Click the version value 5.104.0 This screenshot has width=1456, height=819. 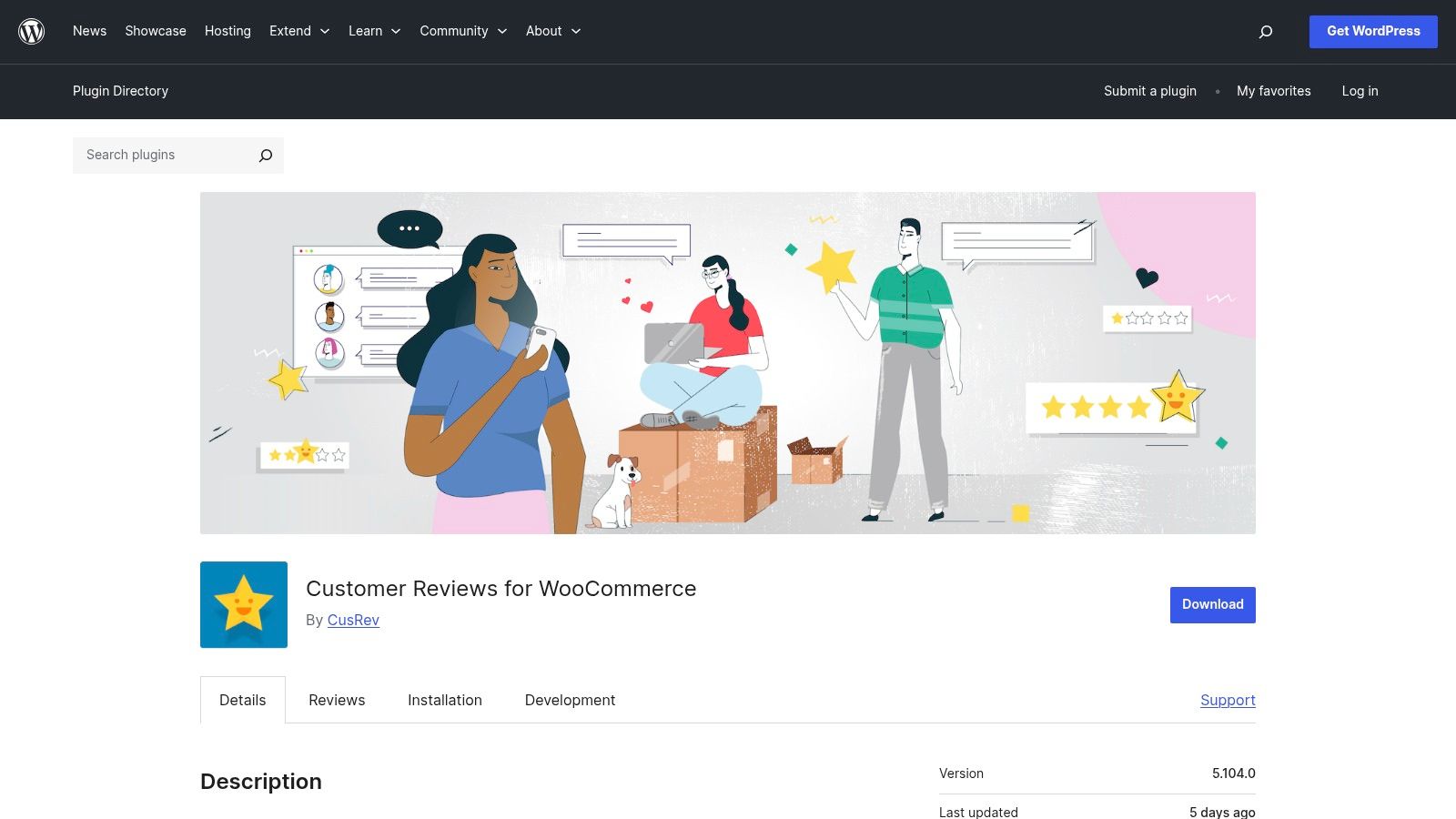(1233, 773)
